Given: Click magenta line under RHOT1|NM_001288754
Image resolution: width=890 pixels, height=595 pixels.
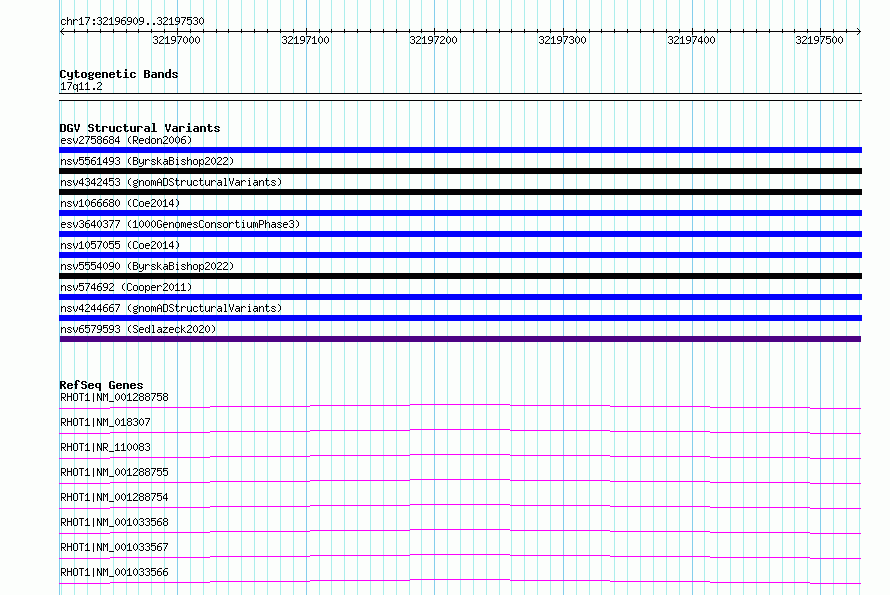Looking at the screenshot, I should 460,506.
